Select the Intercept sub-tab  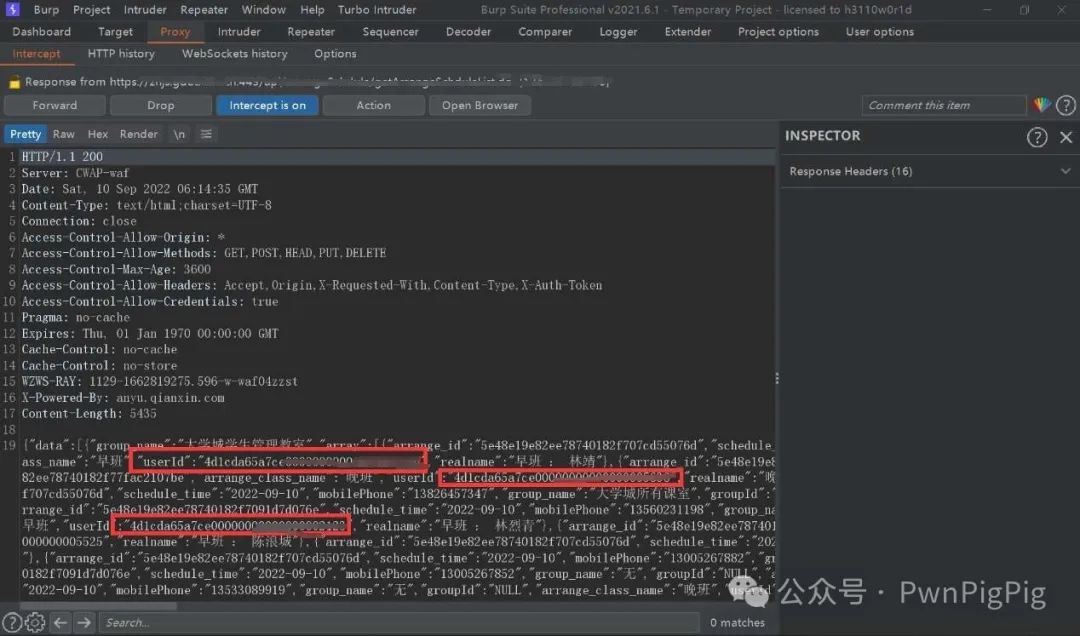click(x=37, y=54)
